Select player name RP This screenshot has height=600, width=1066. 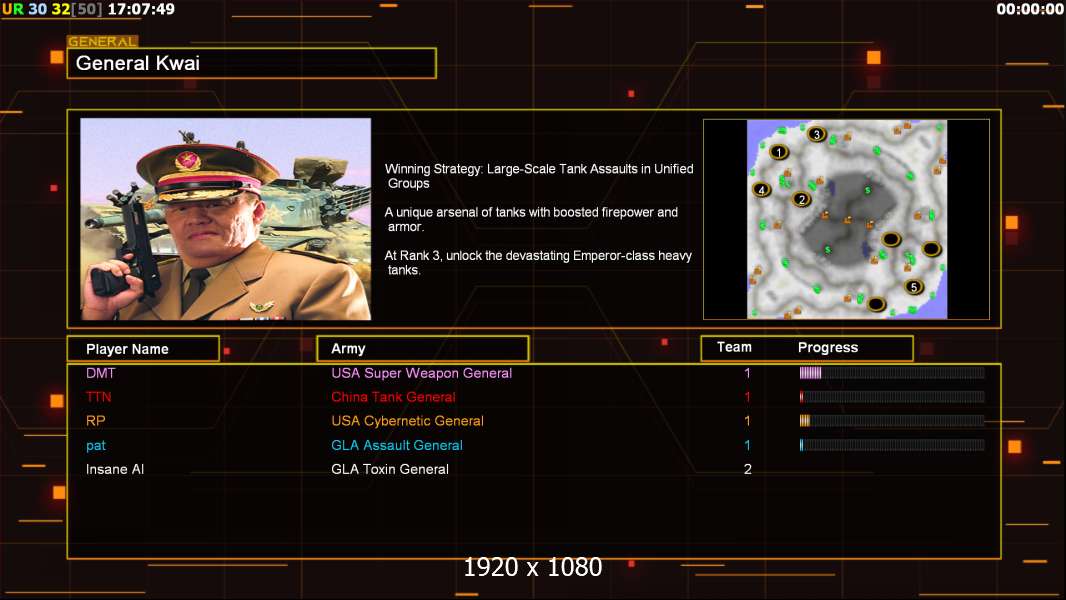95,421
